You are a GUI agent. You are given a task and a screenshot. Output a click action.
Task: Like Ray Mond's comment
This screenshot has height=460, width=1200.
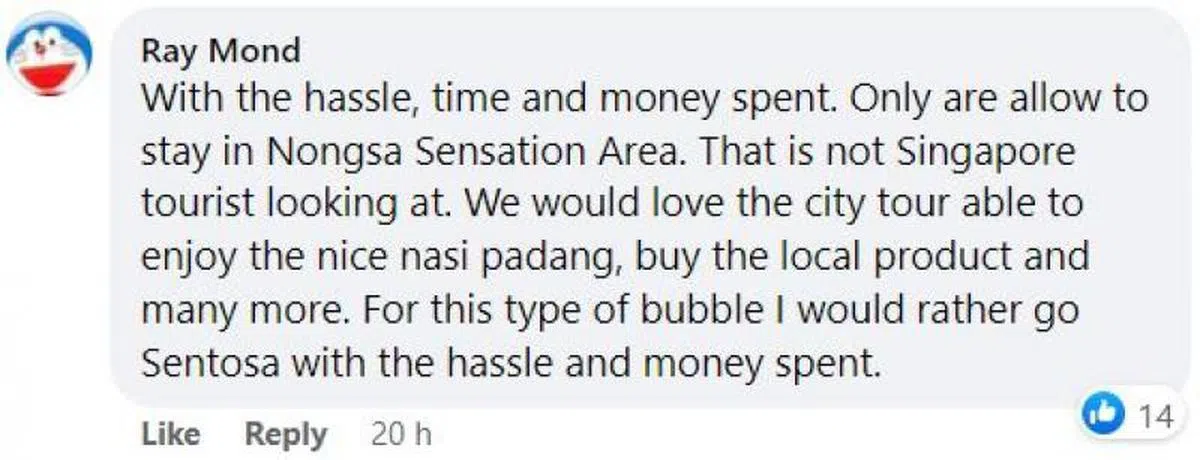coord(170,435)
